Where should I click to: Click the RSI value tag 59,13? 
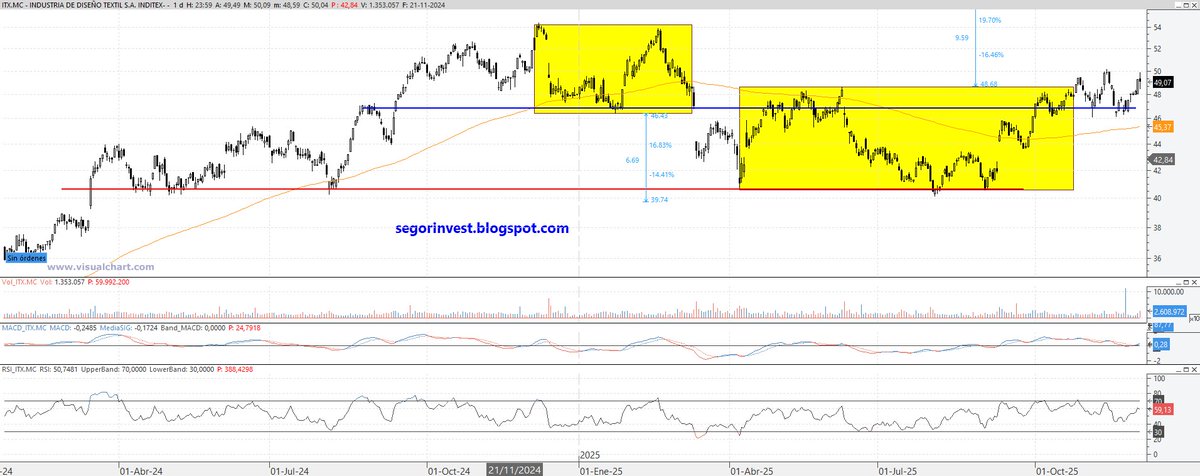point(1161,408)
